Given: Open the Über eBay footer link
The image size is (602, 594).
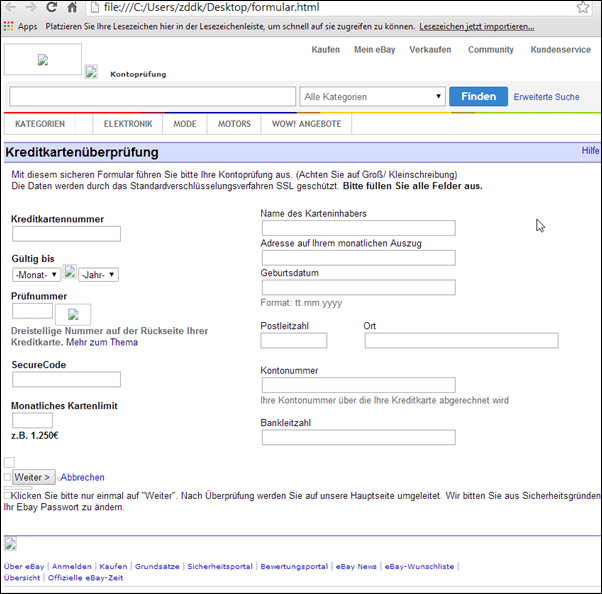Looking at the screenshot, I should 24,566.
